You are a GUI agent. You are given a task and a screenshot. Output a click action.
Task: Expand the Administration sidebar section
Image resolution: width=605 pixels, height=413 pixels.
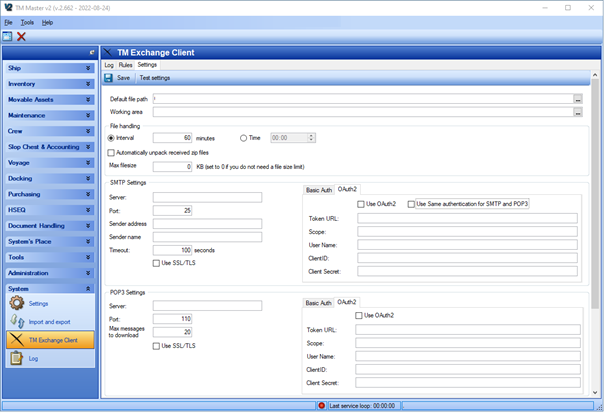[x=50, y=273]
